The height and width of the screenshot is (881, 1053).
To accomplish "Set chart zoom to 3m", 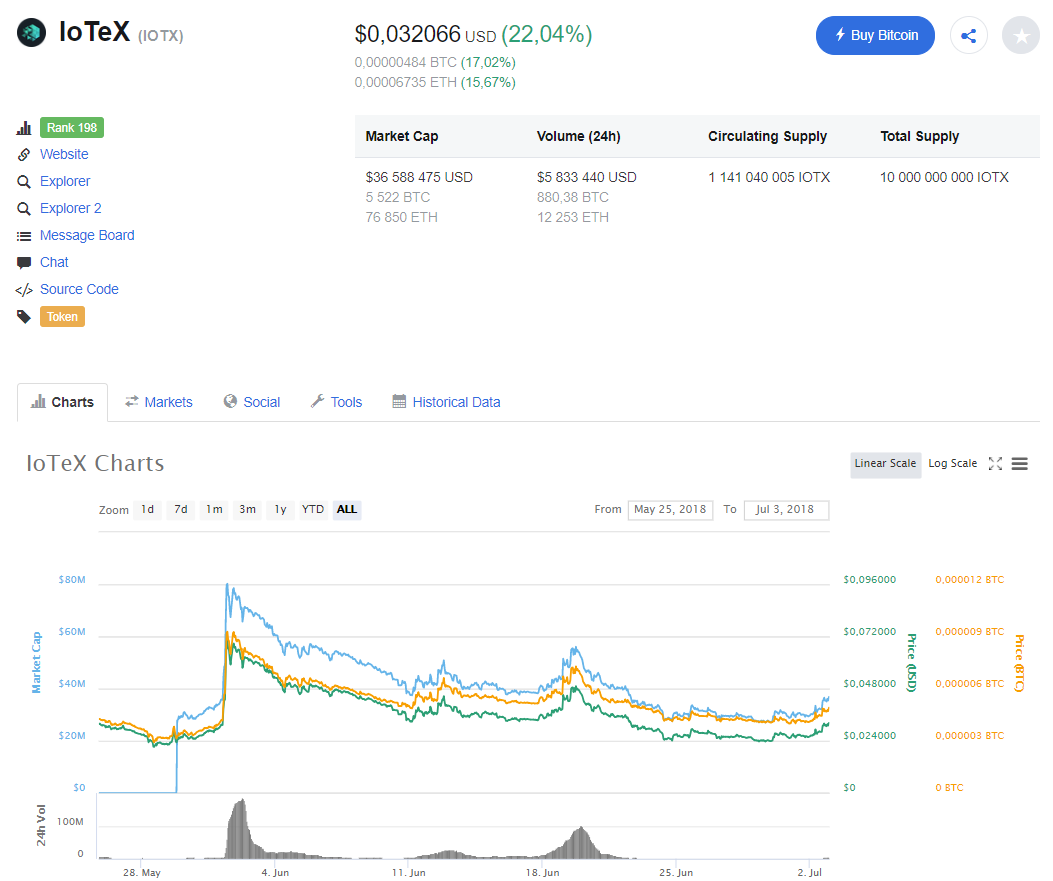I will pos(247,510).
